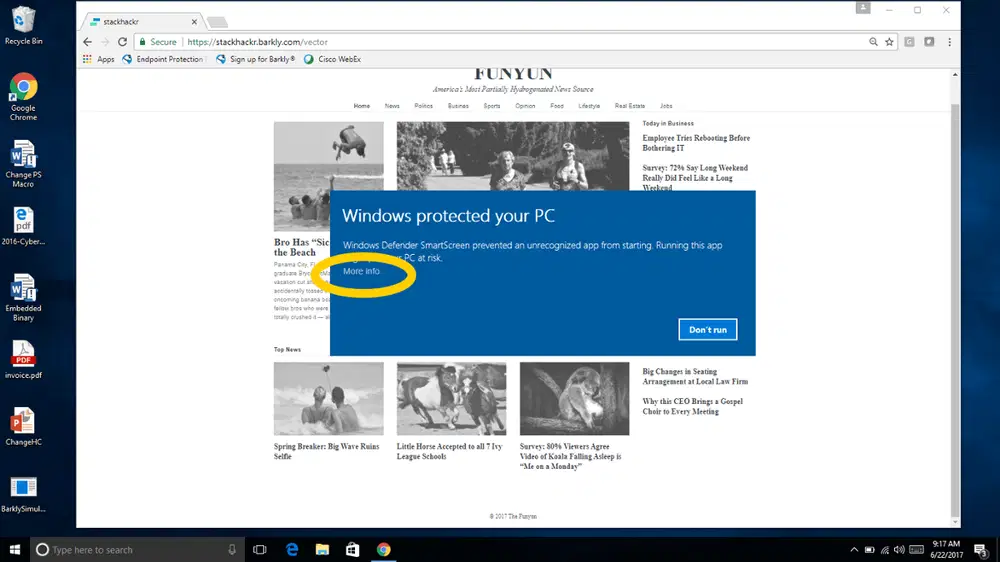
Task: Bookmark this page with the star icon
Action: [x=889, y=41]
